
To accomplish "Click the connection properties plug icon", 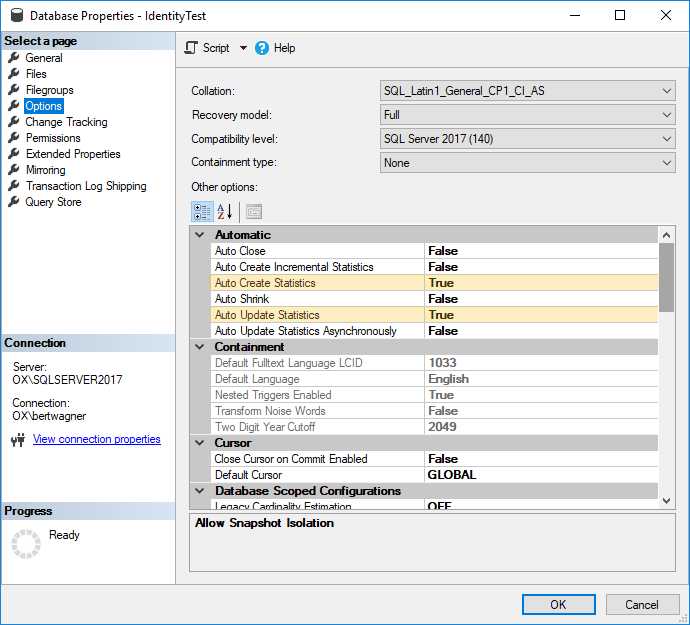I will (x=18, y=439).
